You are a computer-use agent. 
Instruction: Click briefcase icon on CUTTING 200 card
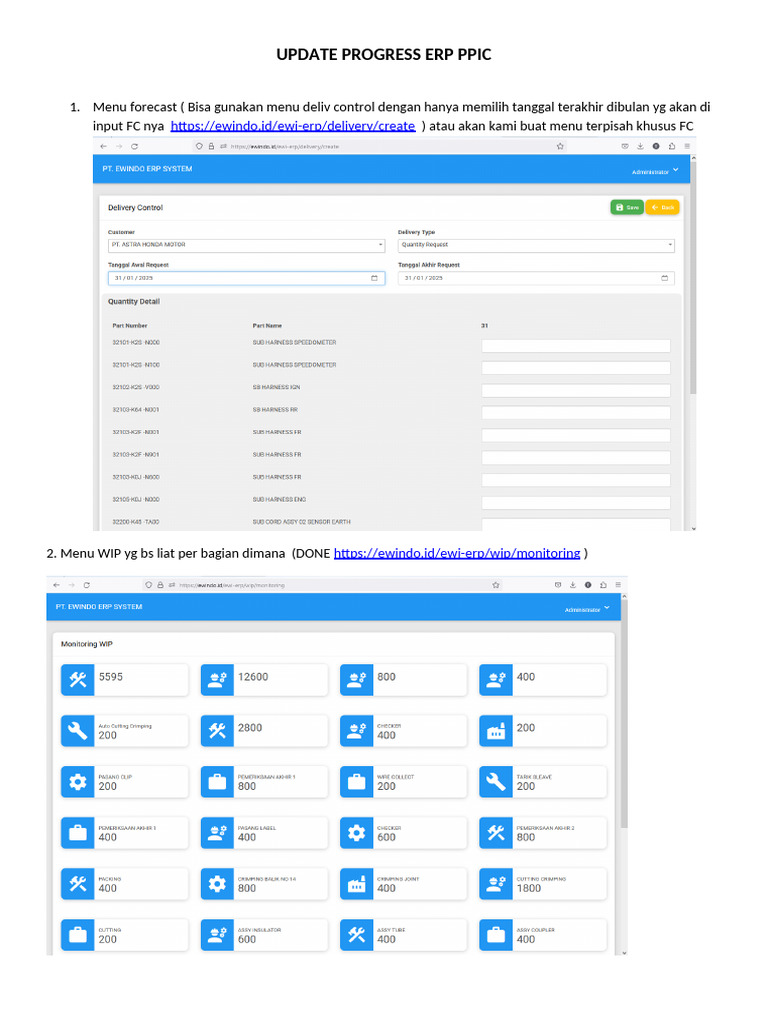click(x=78, y=935)
